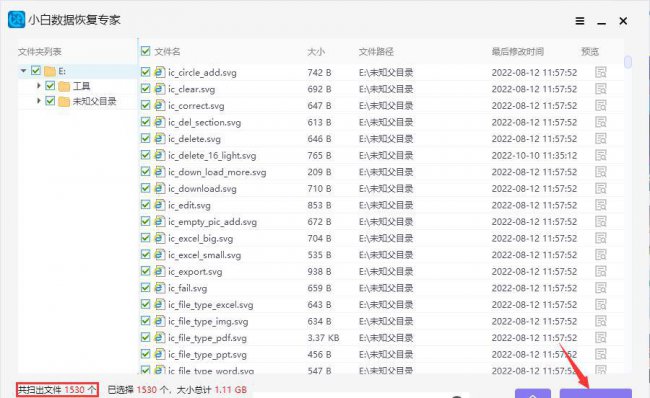
Task: Select ic_delete_16_light.svg file name
Action: coord(212,155)
